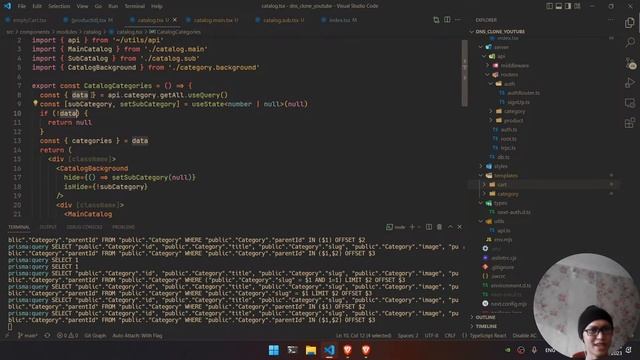Switch to the OUTPUT panel tab
Image resolution: width=640 pixels, height=360 pixels.
click(x=48, y=227)
